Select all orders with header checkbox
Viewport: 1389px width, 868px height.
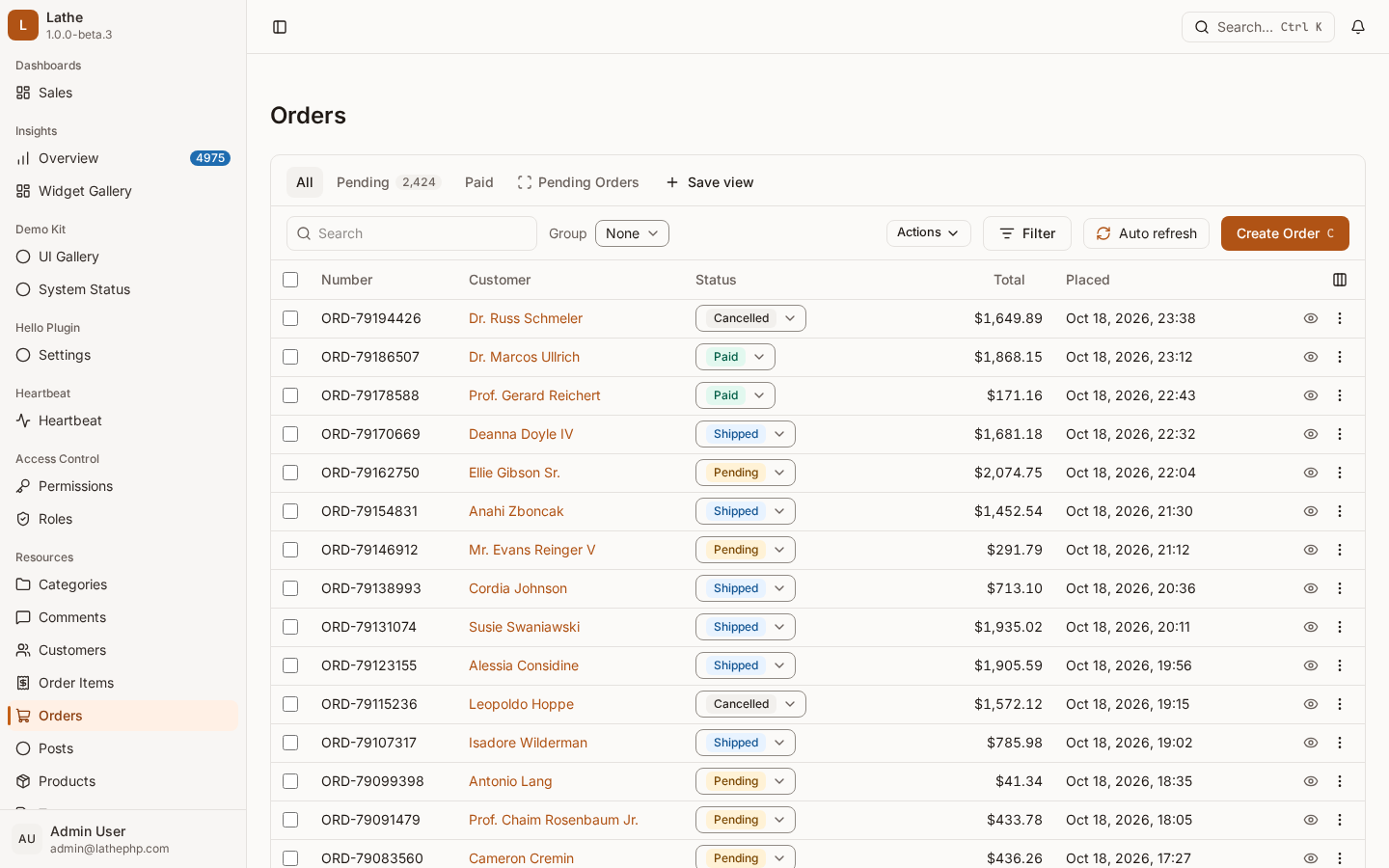tap(290, 280)
